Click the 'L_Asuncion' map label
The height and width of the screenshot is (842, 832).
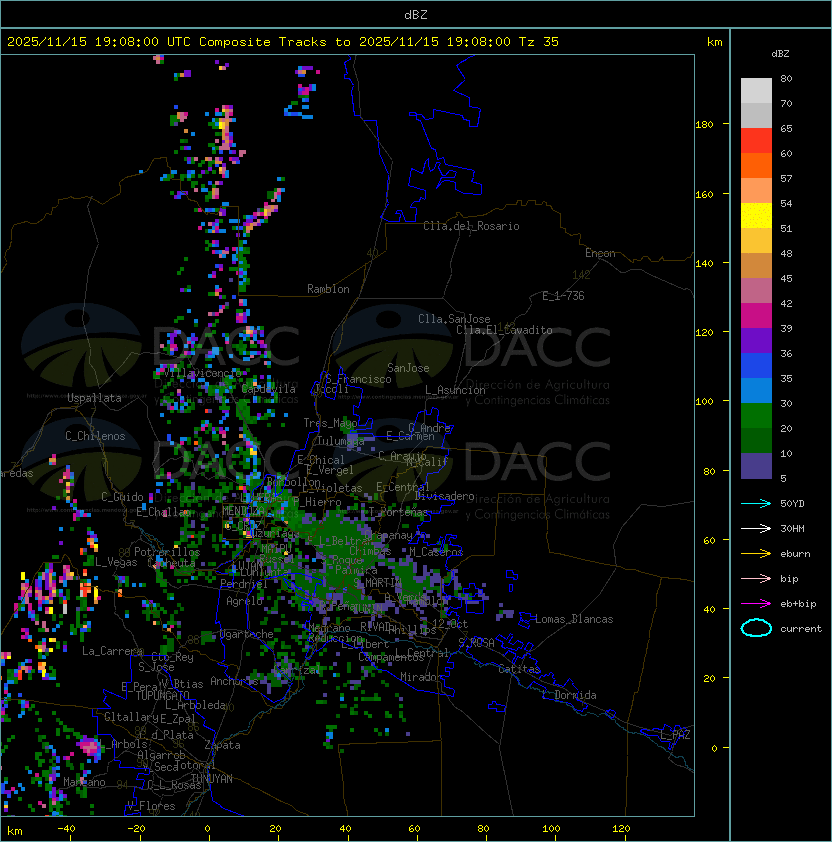pos(455,390)
